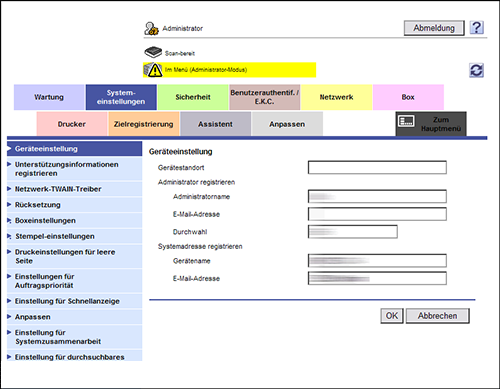Select Geräteeinstellung in sidebar
This screenshot has height=389, width=500.
tap(74, 149)
